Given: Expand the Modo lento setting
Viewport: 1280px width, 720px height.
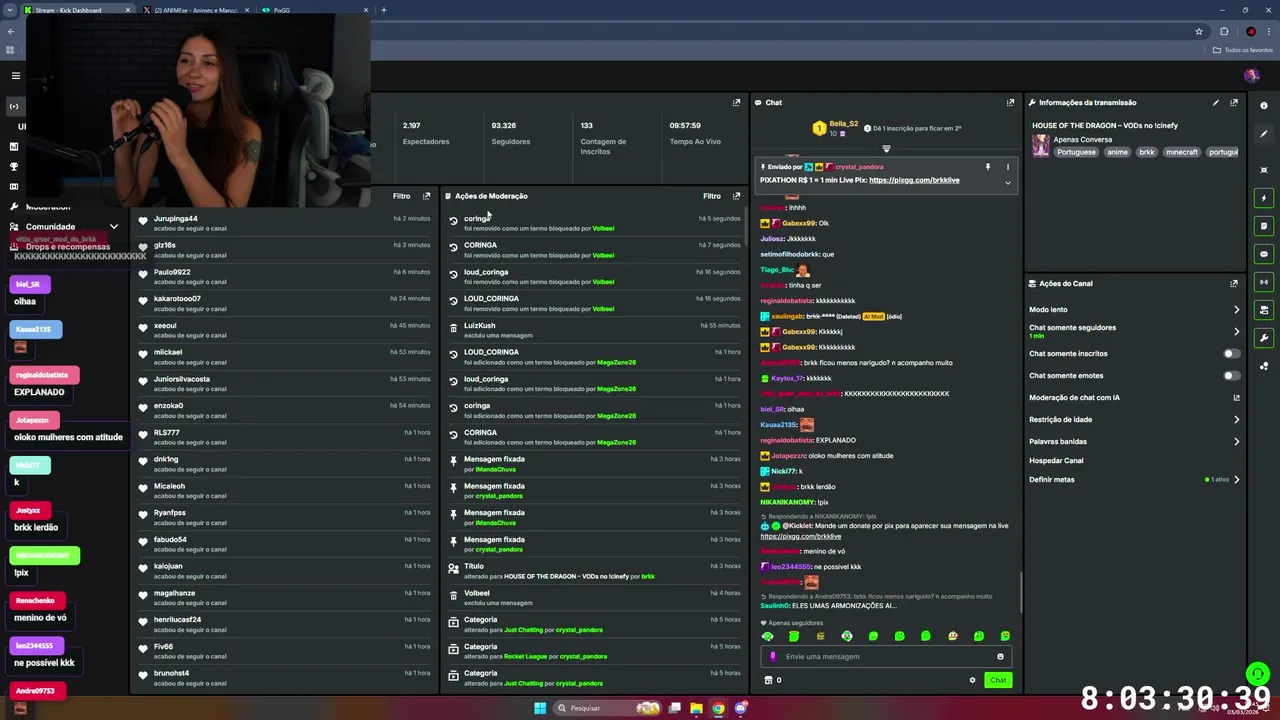Looking at the screenshot, I should pyautogui.click(x=1134, y=309).
